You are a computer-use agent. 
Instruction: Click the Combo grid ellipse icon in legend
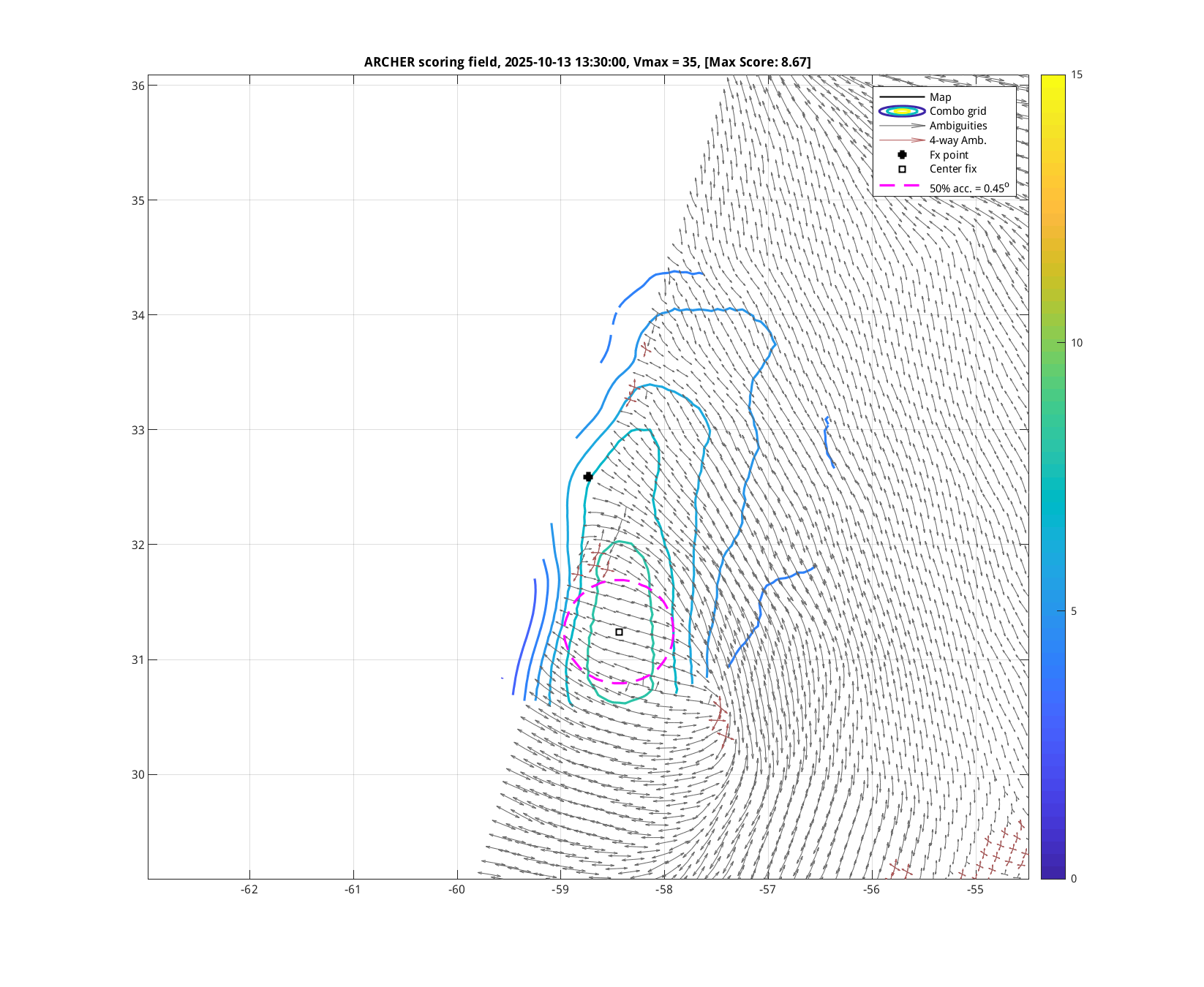902,111
